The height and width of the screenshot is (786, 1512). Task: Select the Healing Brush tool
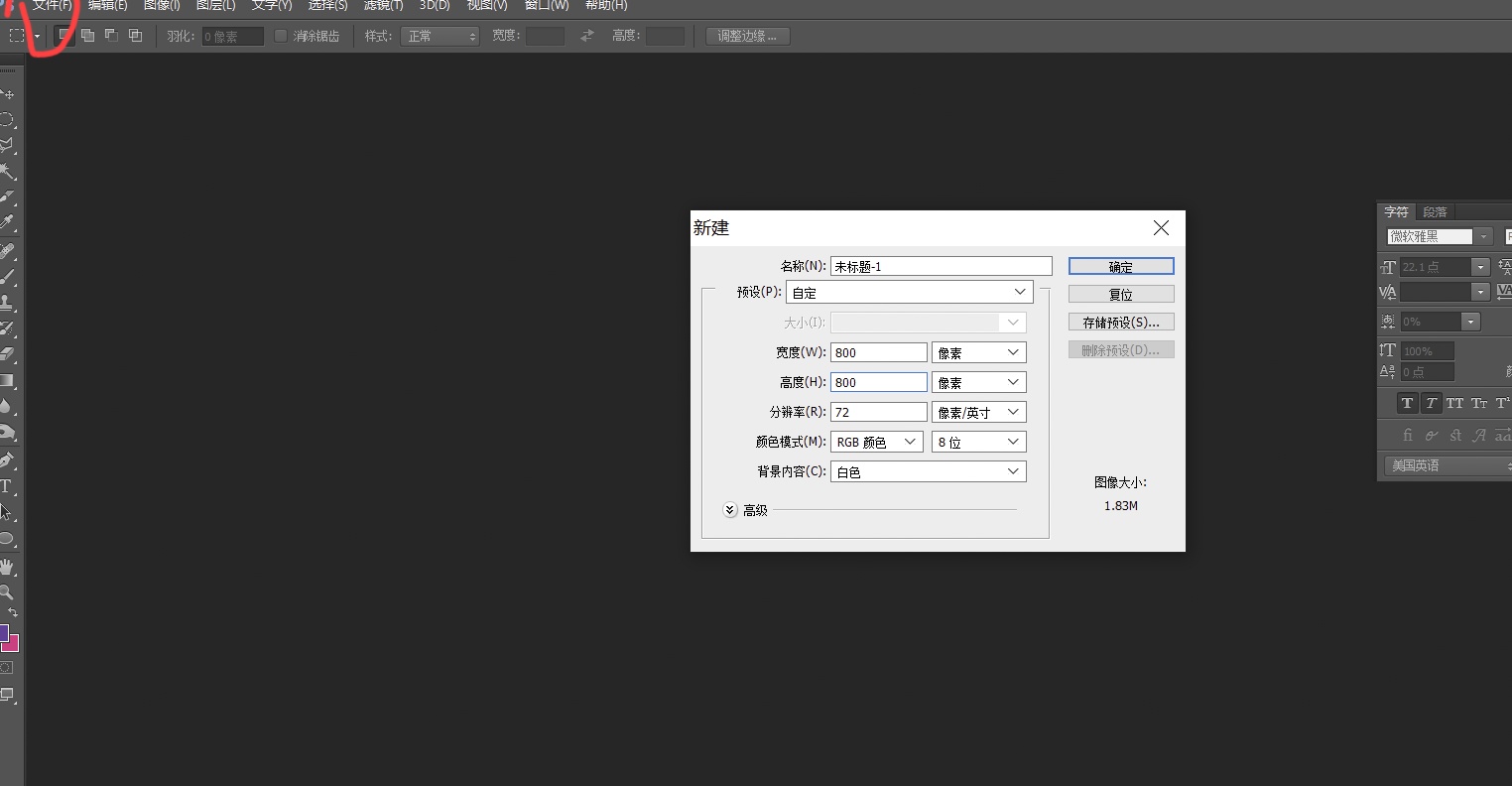(x=7, y=251)
